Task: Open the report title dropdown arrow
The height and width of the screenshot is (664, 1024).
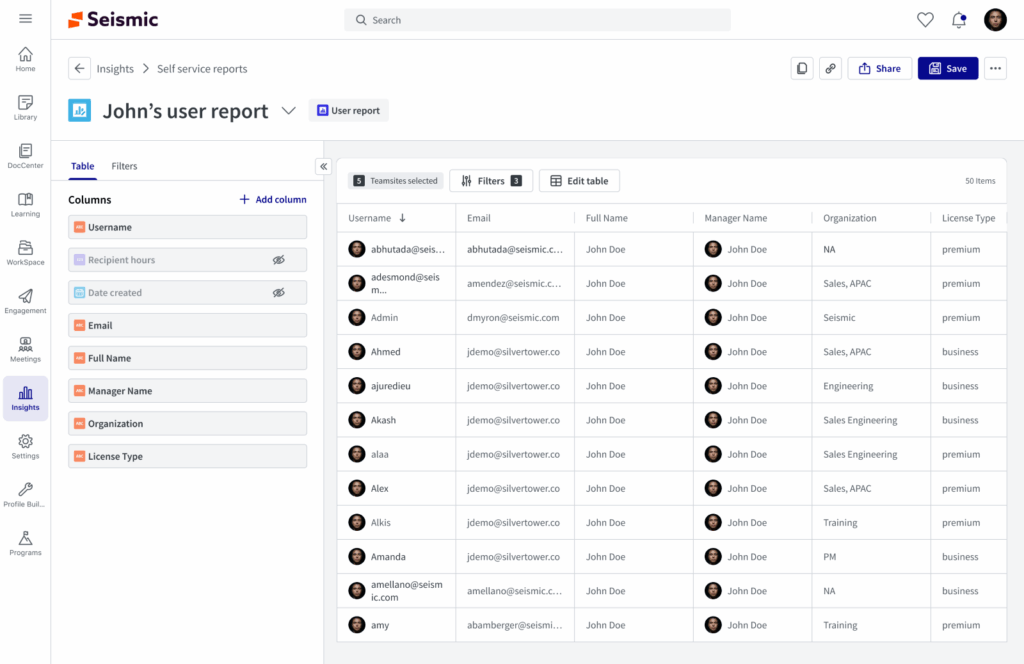Action: (x=289, y=111)
